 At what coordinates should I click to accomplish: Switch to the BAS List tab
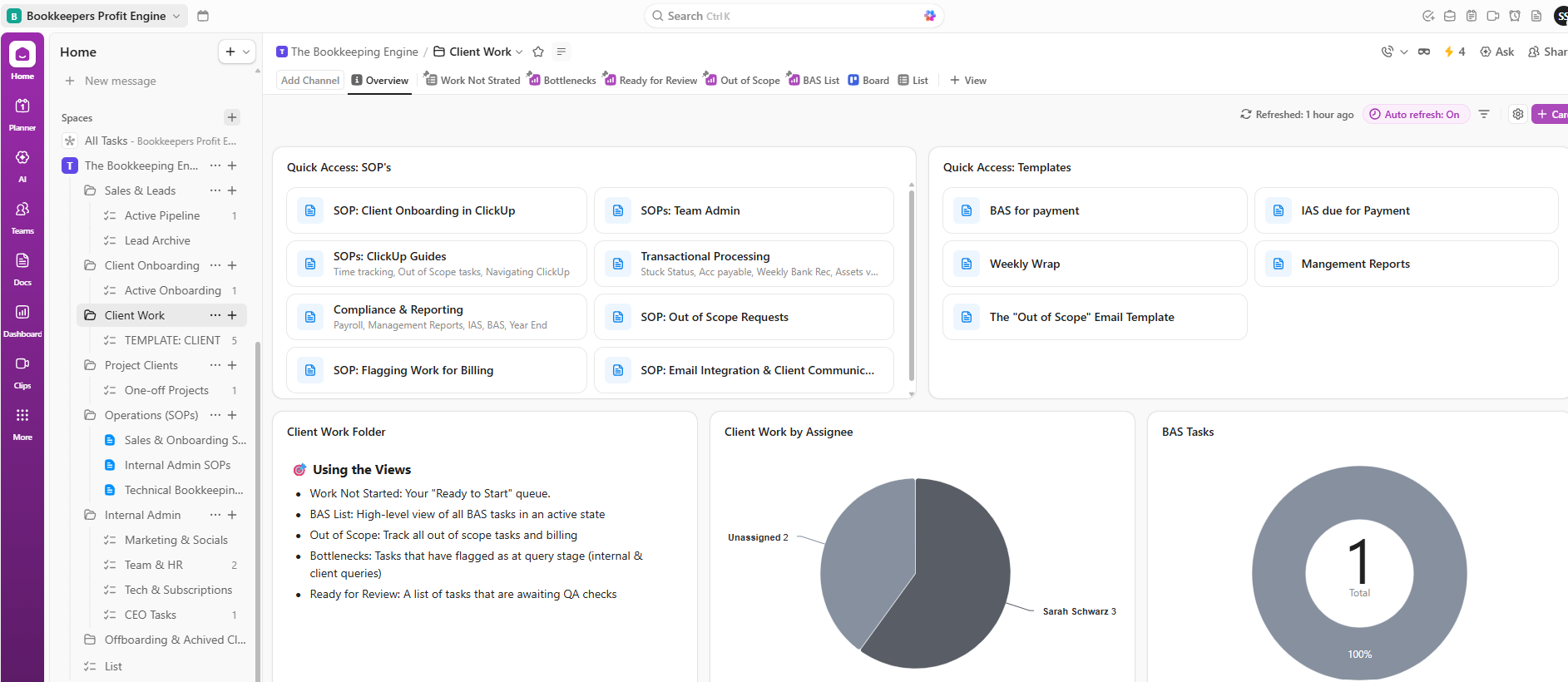tap(814, 81)
